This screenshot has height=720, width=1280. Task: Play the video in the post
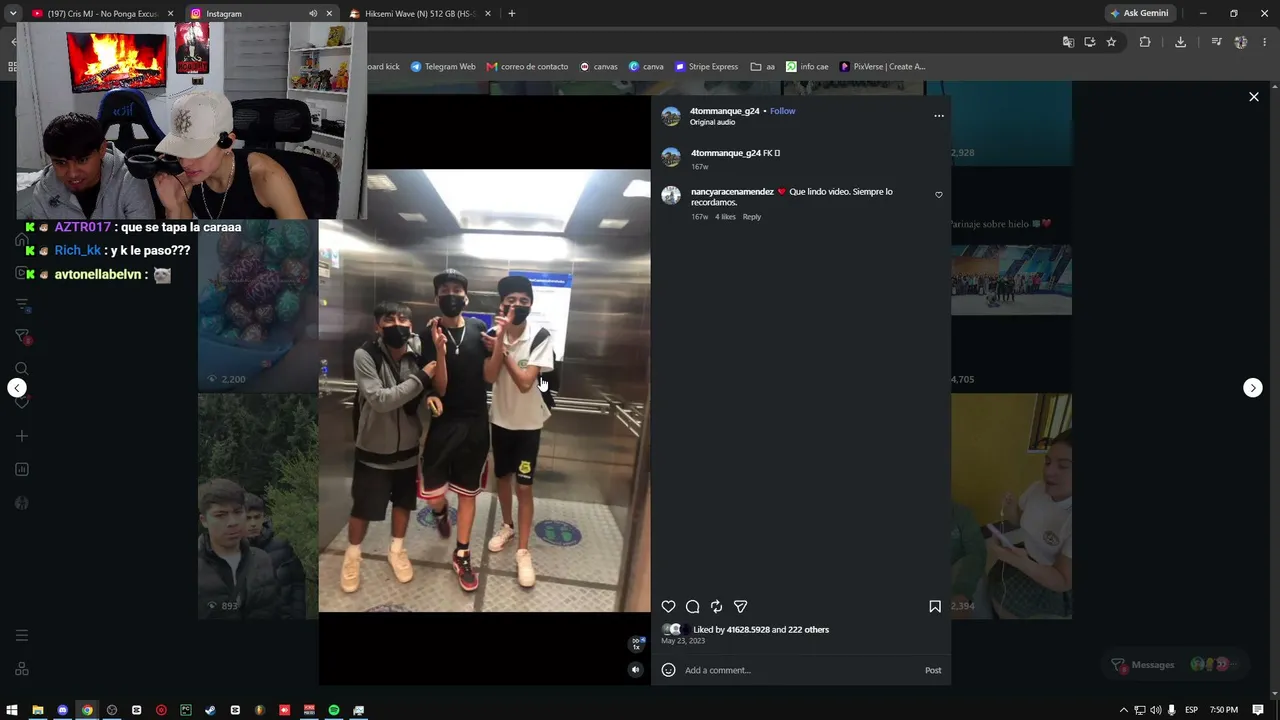484,391
